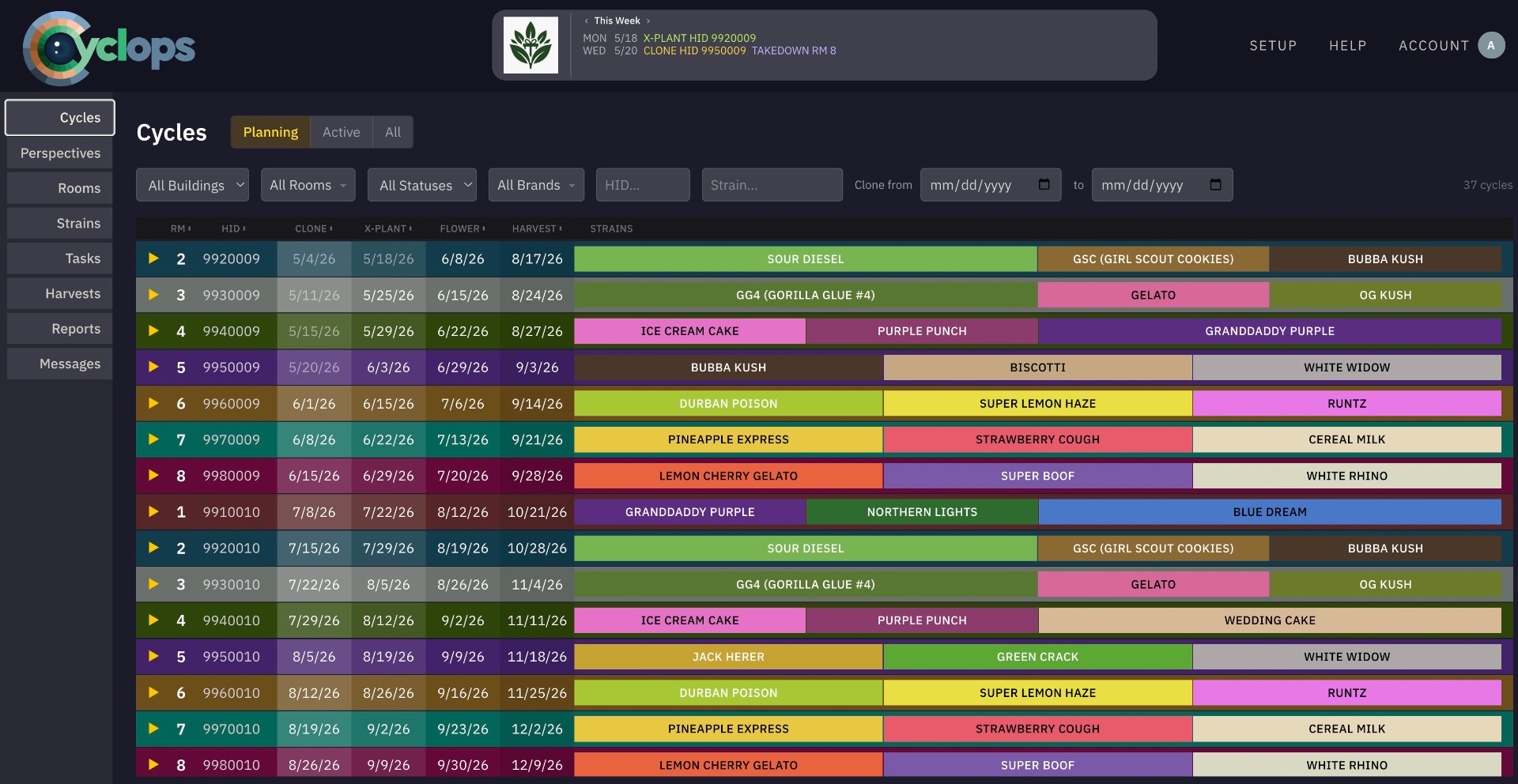Image resolution: width=1518 pixels, height=784 pixels.
Task: Expand row for HID 9970010
Action: [153, 729]
